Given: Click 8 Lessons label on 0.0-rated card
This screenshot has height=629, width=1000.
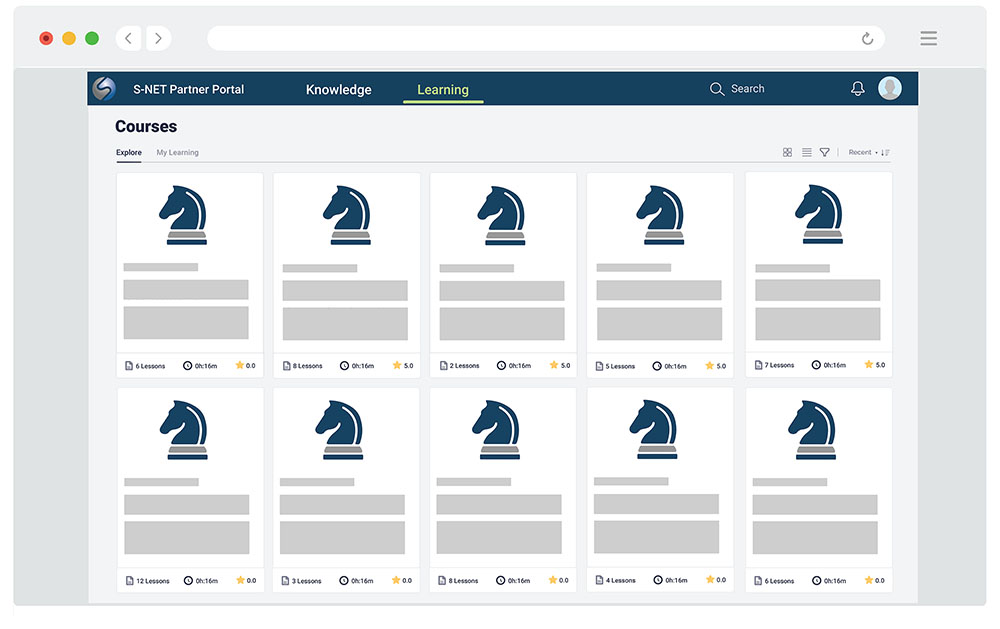Looking at the screenshot, I should coord(464,581).
